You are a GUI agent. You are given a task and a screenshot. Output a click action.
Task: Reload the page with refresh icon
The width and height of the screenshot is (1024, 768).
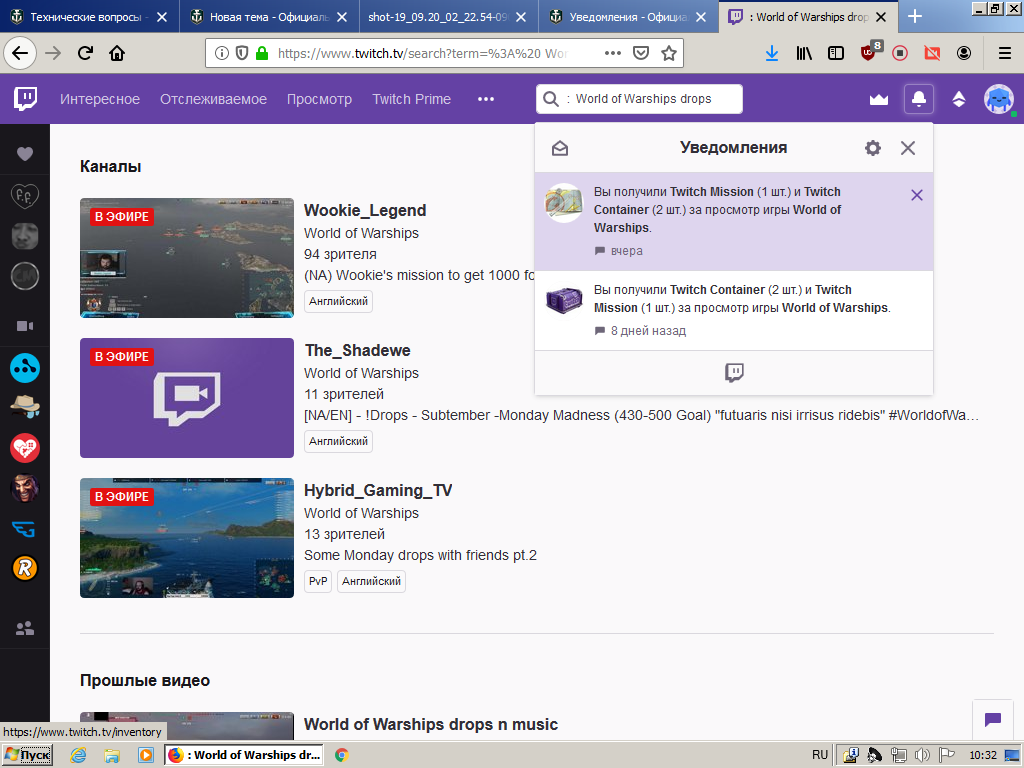click(x=85, y=53)
